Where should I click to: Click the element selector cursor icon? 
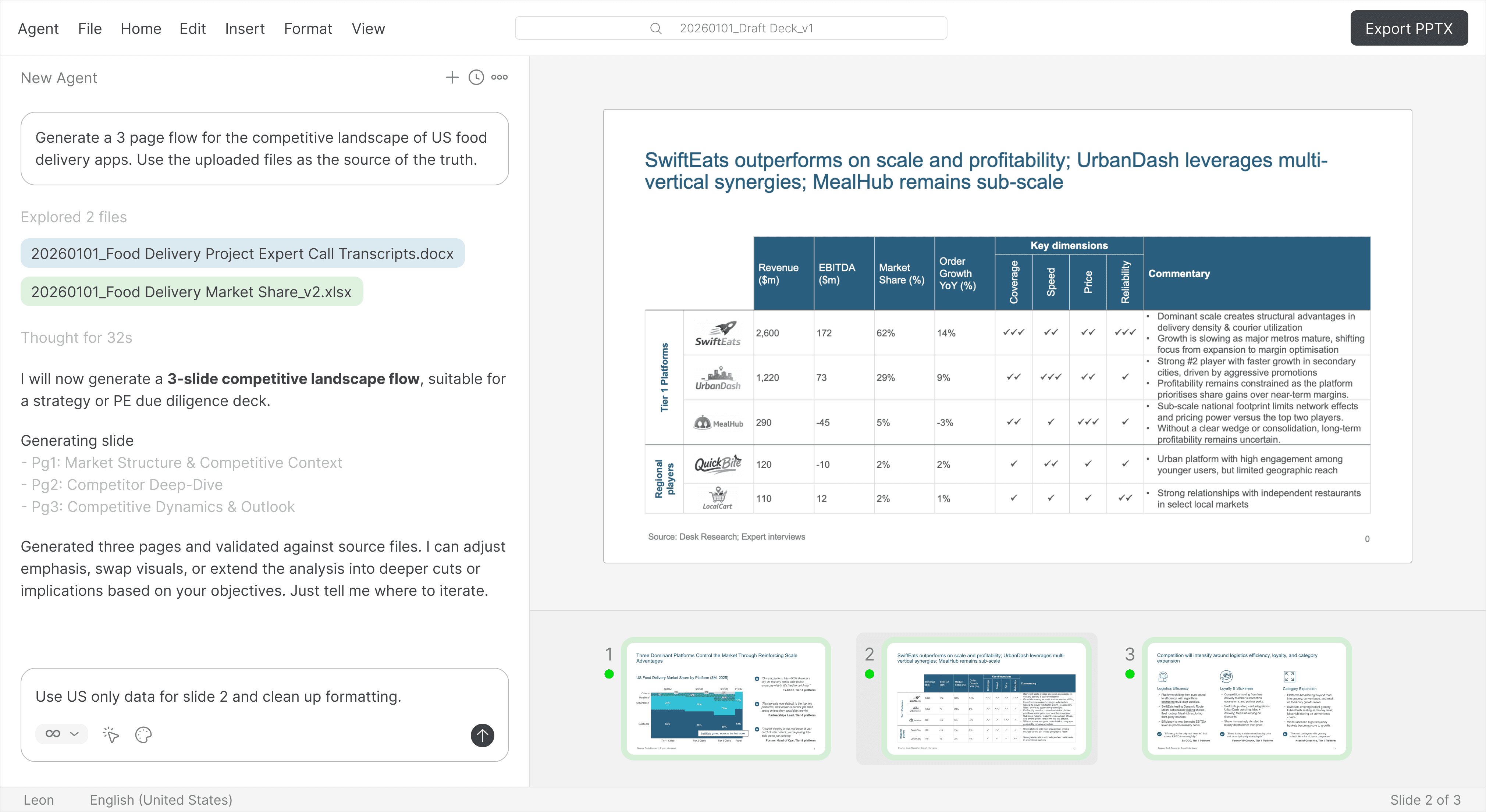[111, 735]
